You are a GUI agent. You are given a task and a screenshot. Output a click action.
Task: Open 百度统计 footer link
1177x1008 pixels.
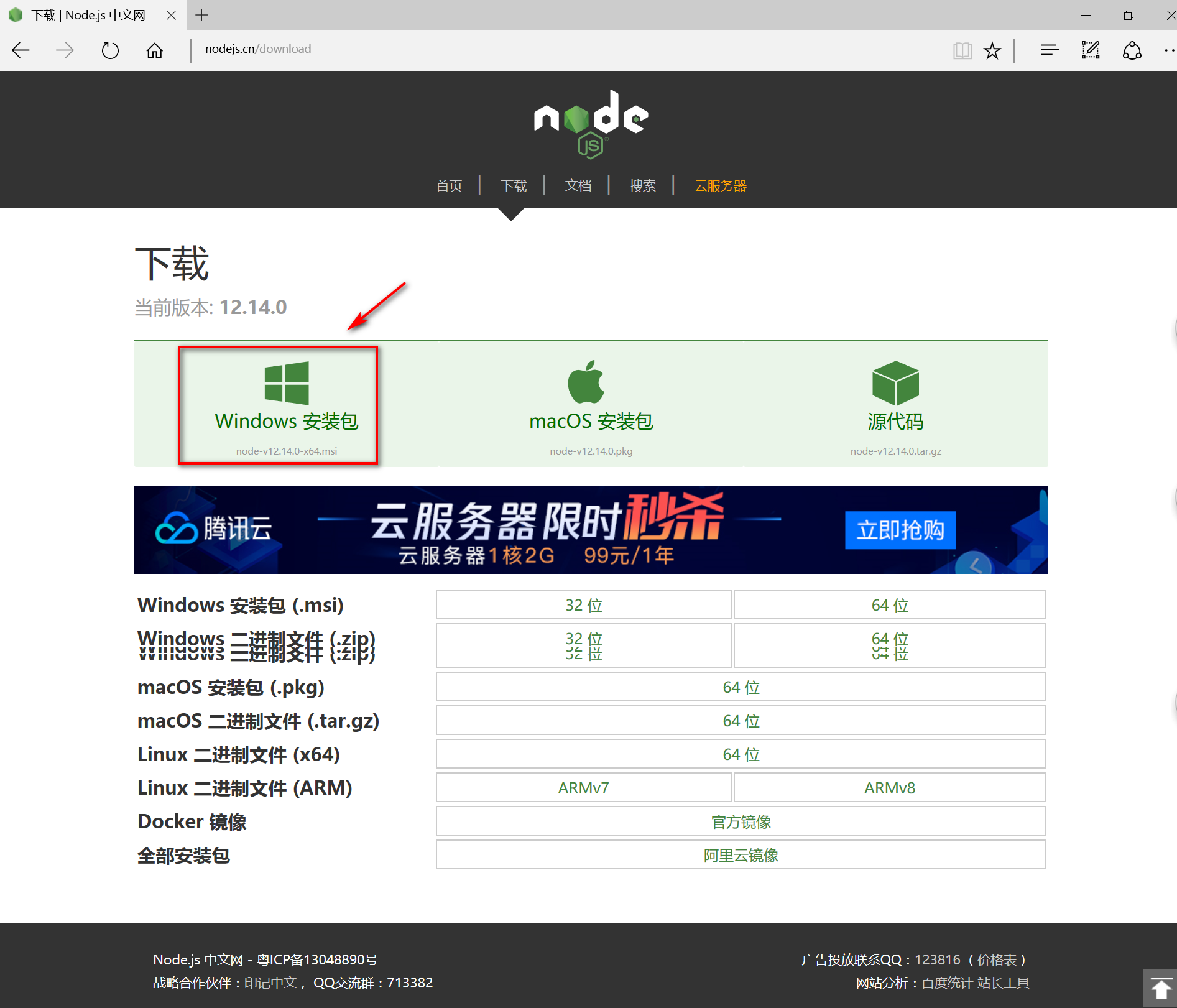click(946, 983)
